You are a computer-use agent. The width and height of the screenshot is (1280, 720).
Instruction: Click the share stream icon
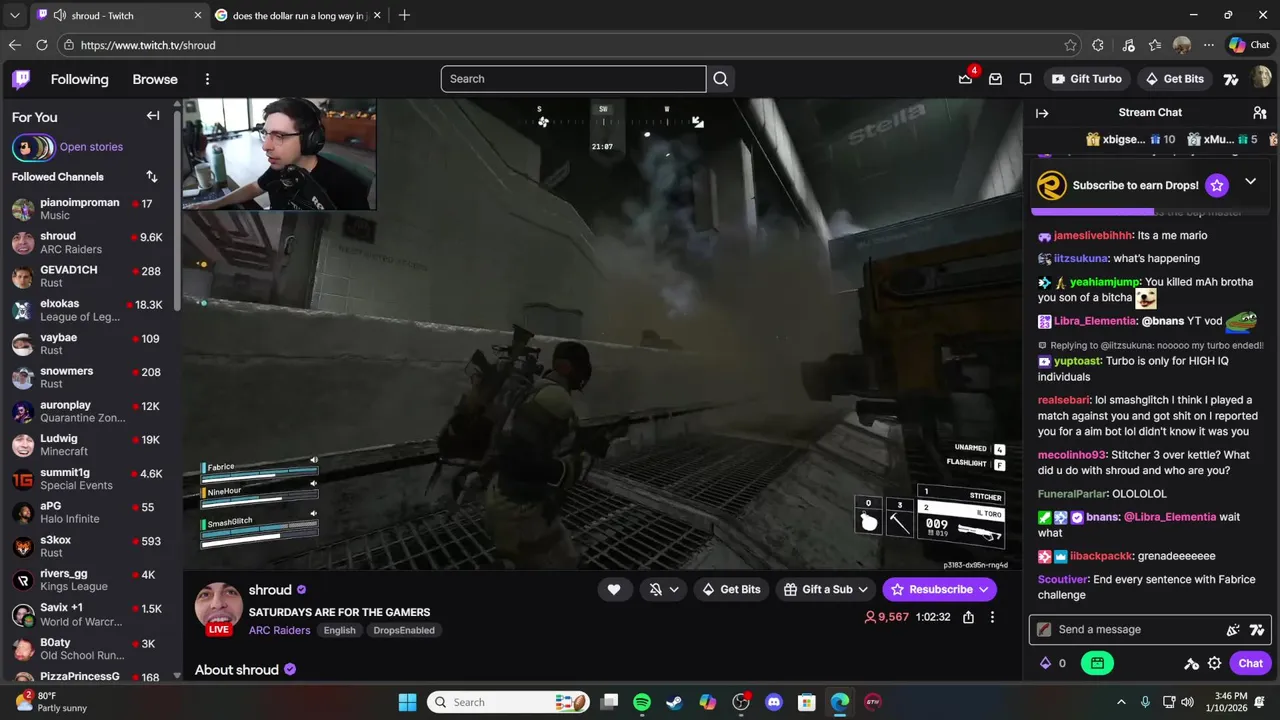point(968,617)
